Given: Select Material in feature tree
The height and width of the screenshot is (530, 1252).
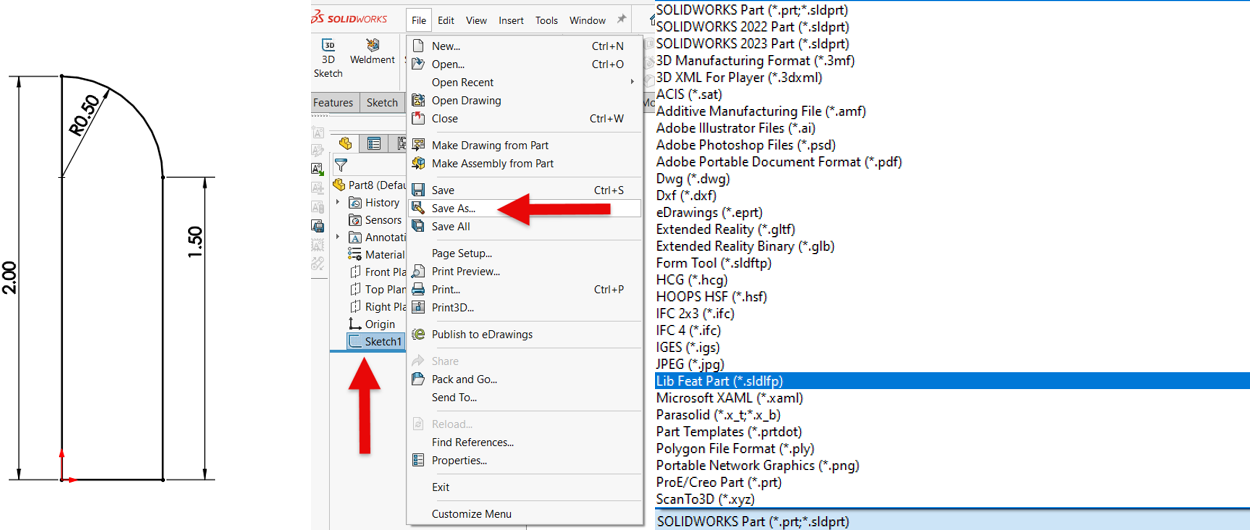Looking at the screenshot, I should pos(377,254).
